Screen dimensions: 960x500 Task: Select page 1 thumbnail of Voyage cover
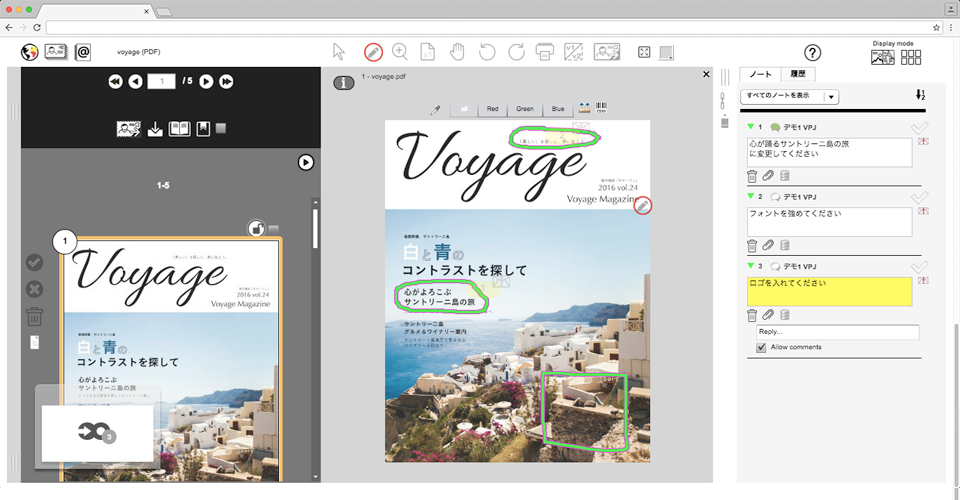171,359
